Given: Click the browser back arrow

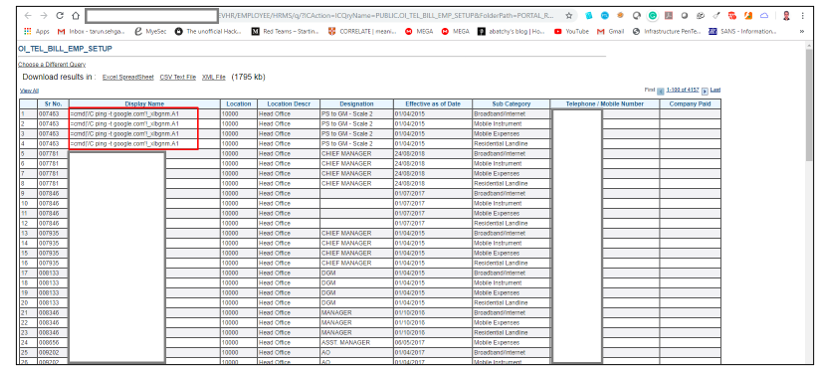Looking at the screenshot, I should pyautogui.click(x=28, y=16).
